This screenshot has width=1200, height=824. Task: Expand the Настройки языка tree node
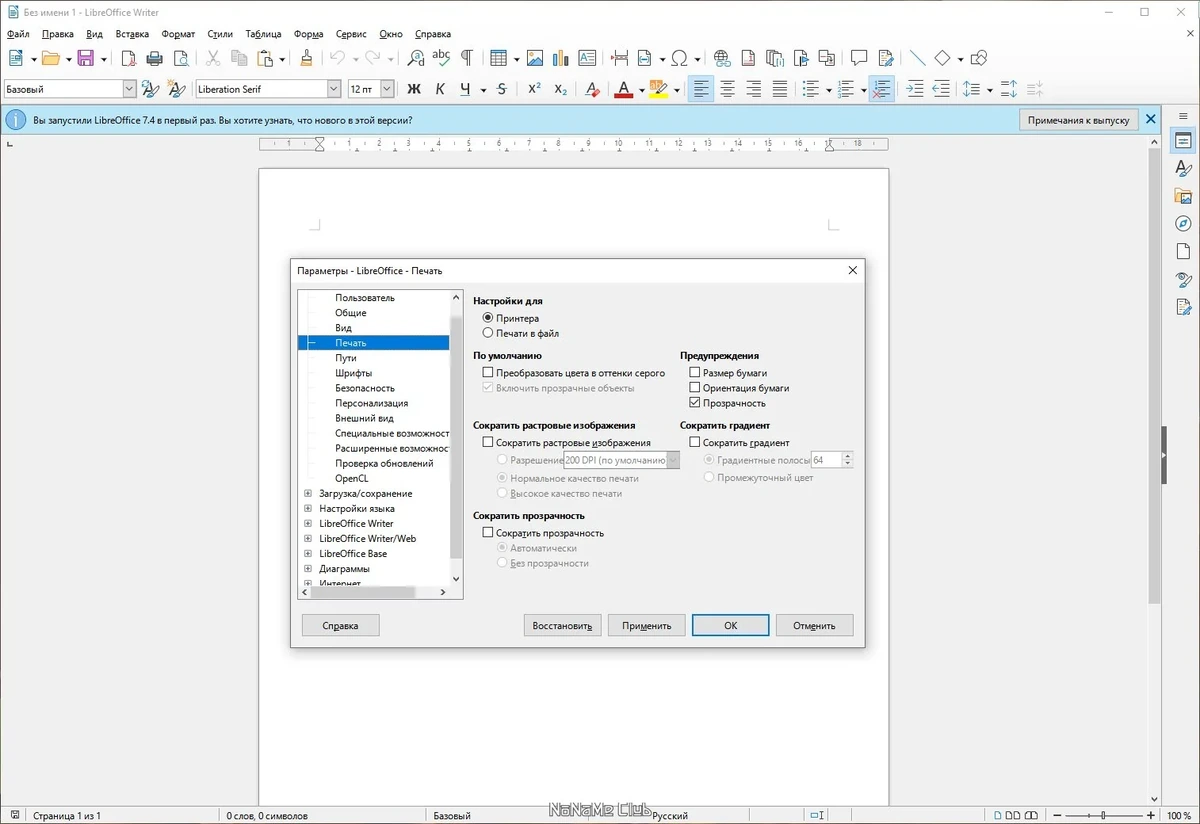click(x=308, y=508)
